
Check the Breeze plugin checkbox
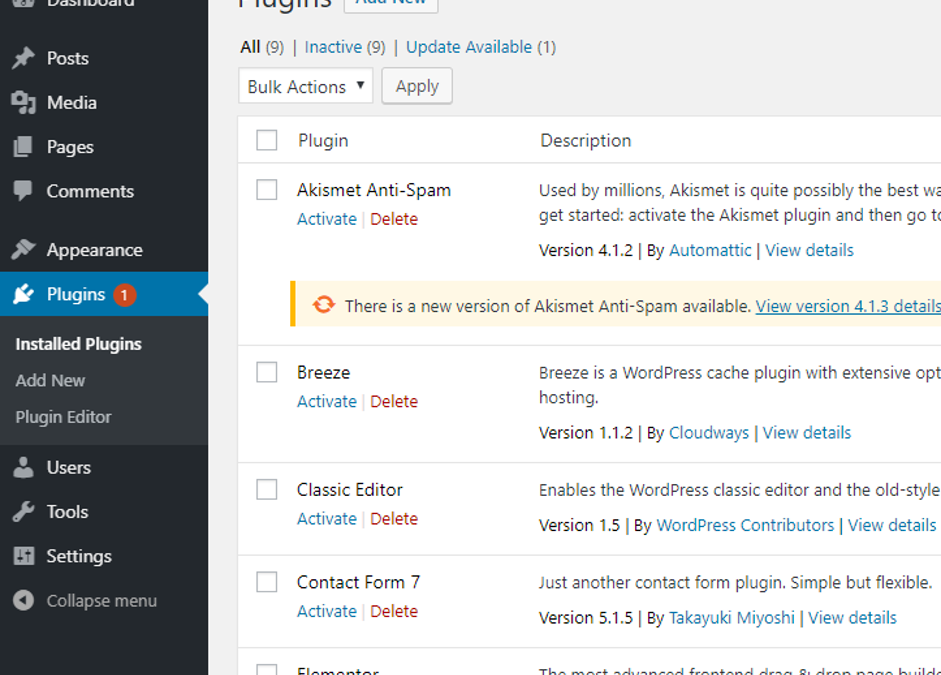pyautogui.click(x=266, y=372)
